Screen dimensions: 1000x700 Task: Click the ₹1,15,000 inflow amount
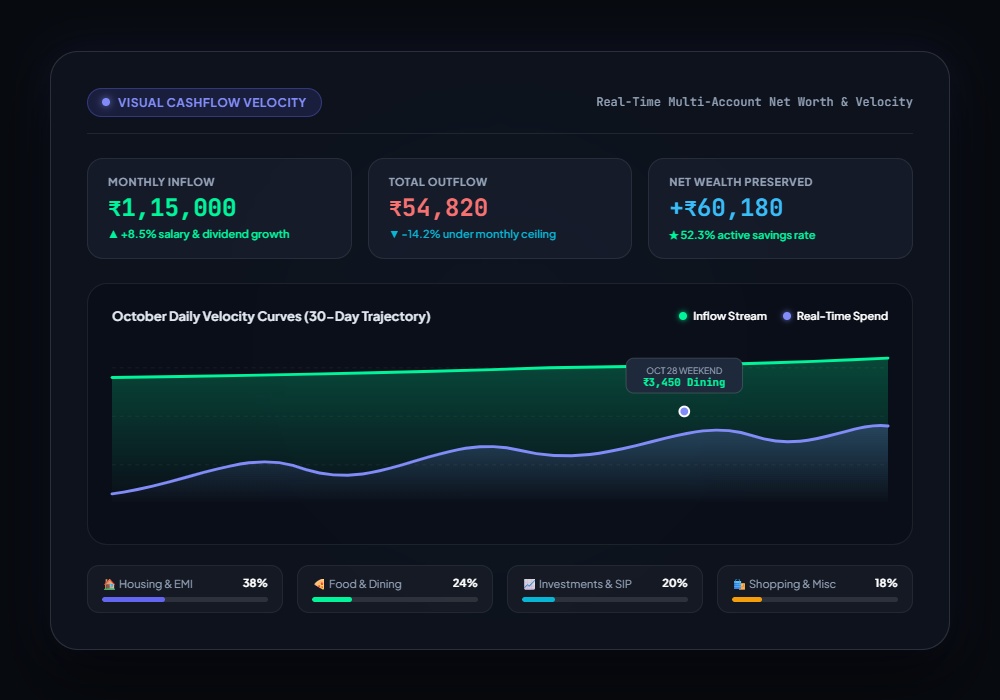click(172, 208)
